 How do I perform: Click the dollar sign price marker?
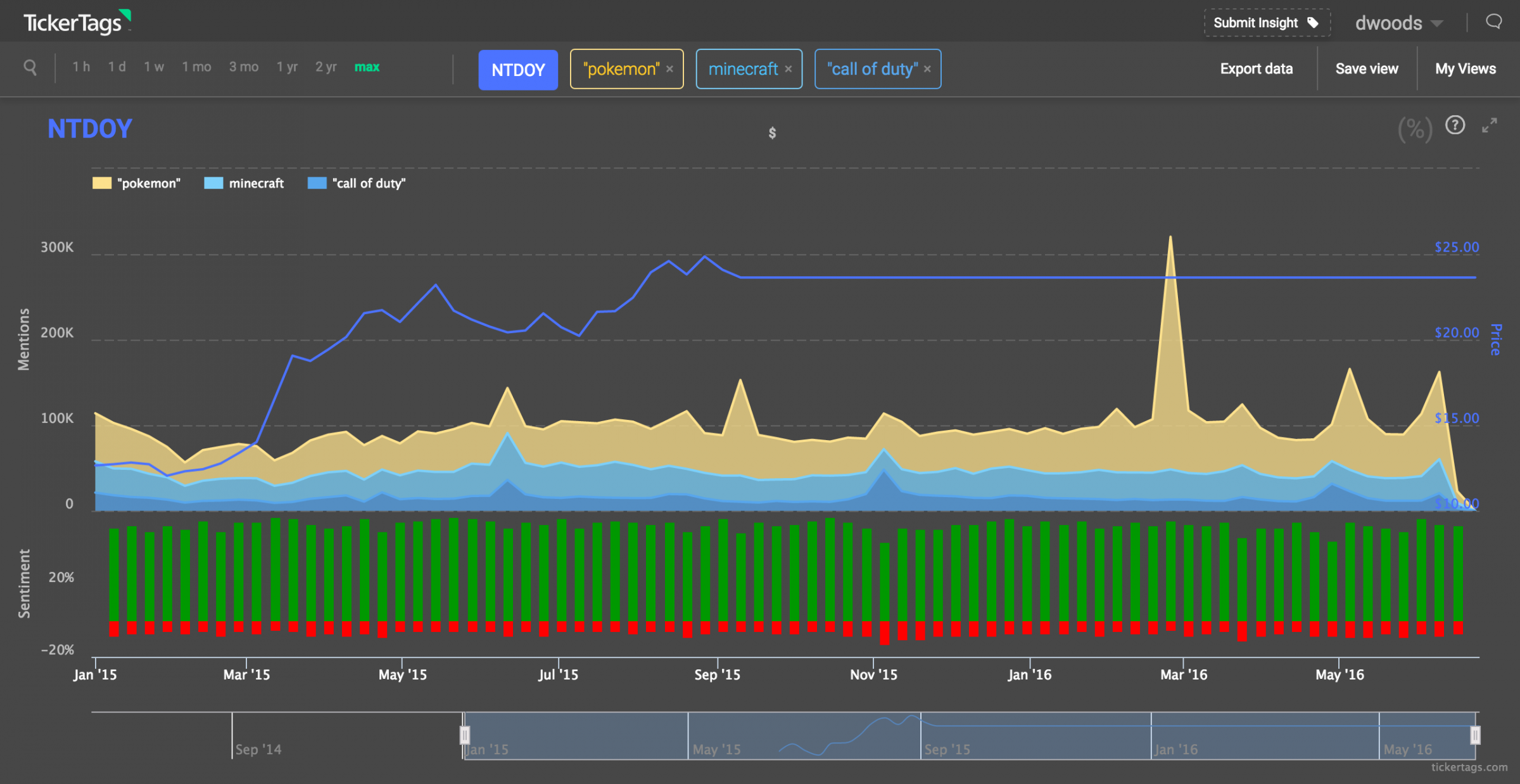[772, 133]
